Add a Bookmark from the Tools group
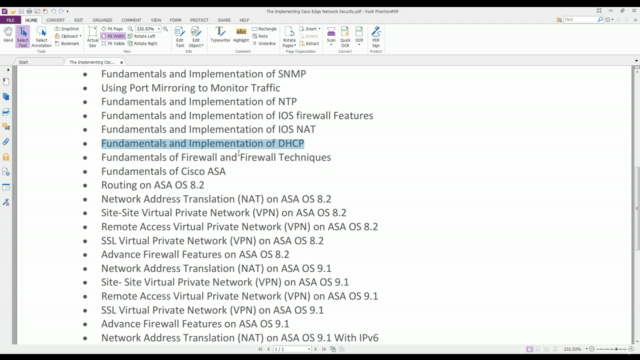This screenshot has width=640, height=360. [67, 43]
